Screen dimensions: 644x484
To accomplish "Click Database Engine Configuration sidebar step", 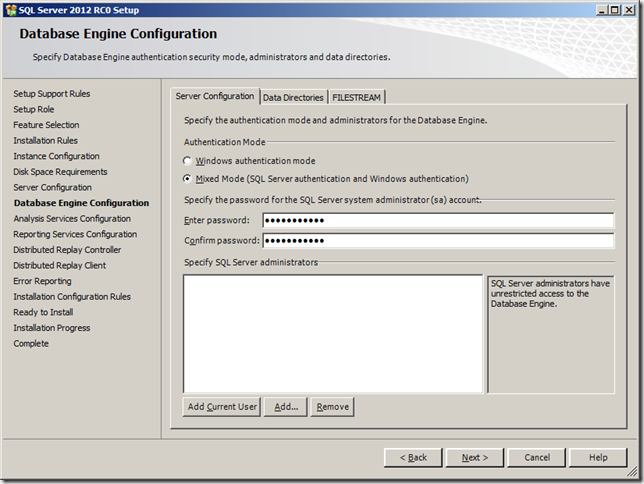I will tap(81, 203).
